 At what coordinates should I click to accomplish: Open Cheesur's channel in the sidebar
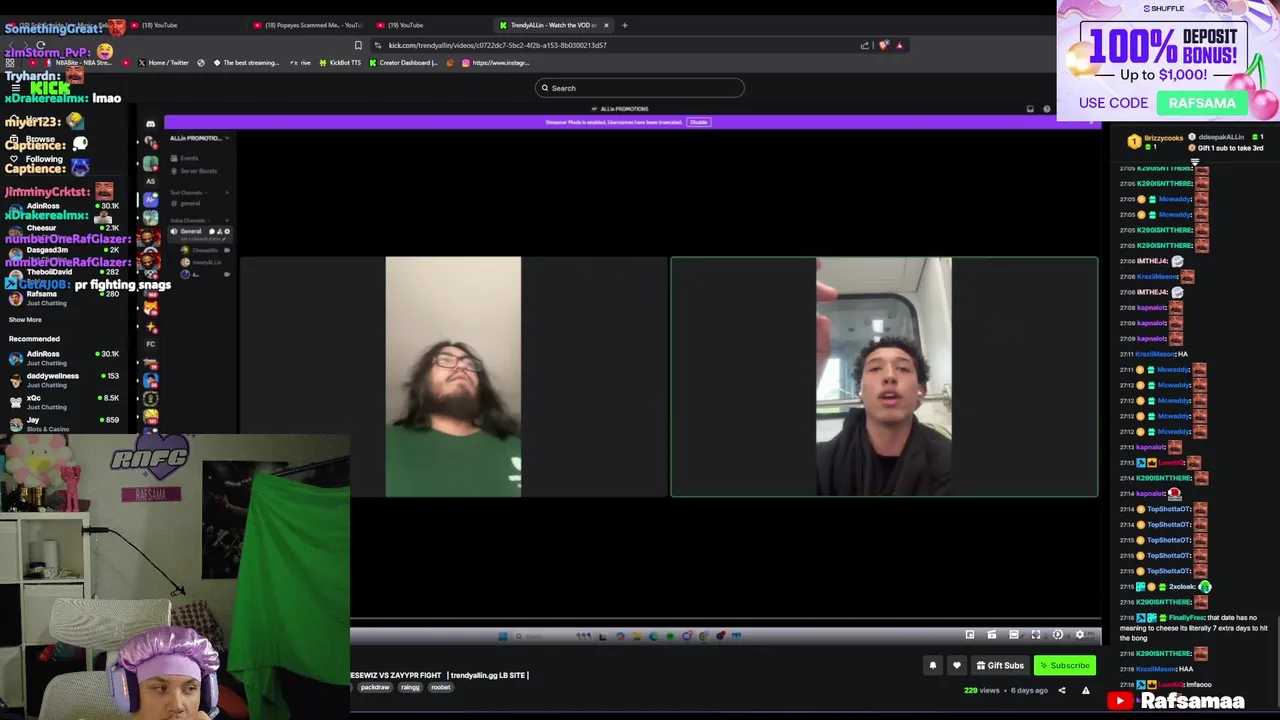click(65, 232)
